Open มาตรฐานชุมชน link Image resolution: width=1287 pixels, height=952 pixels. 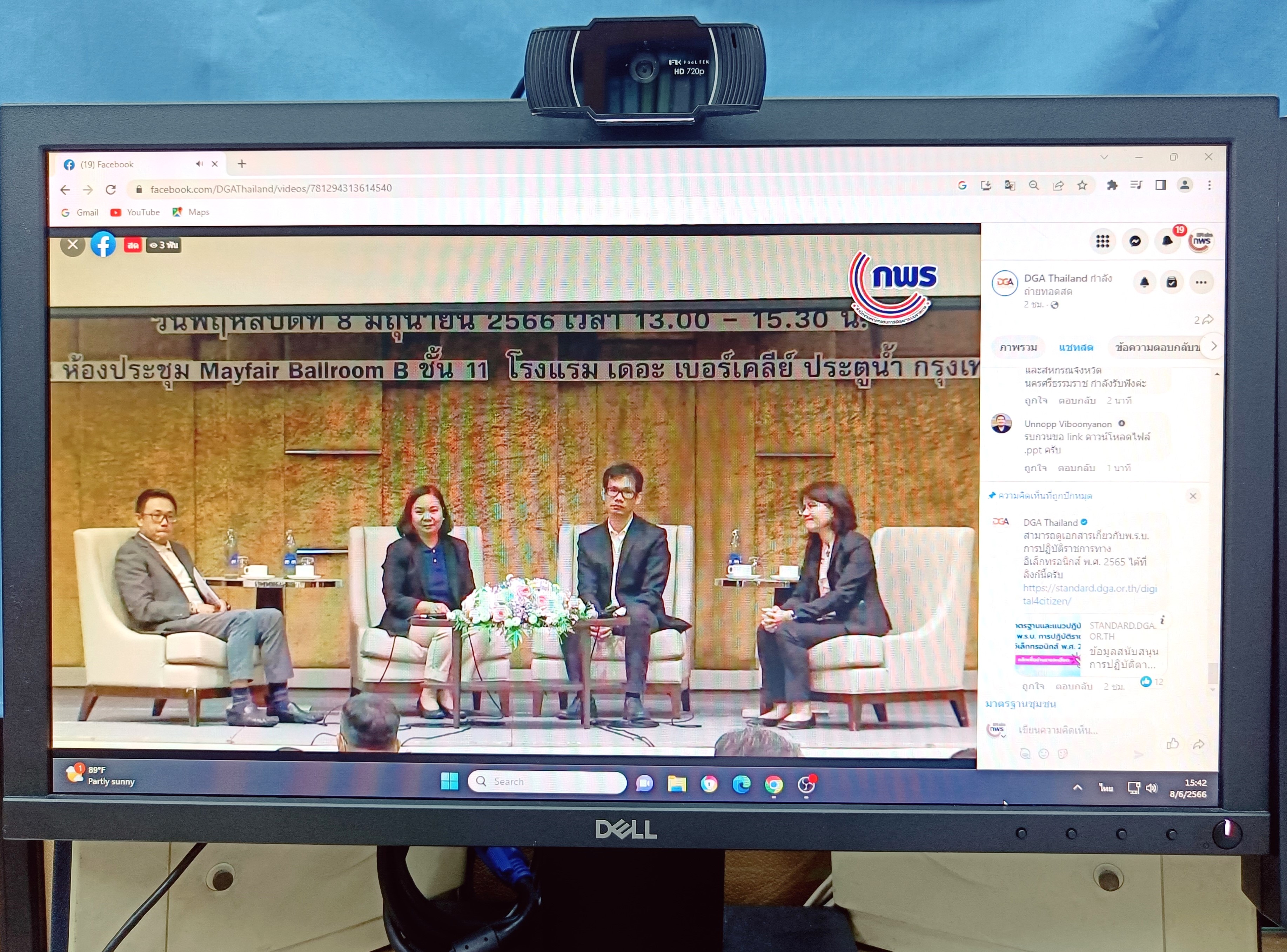tap(1021, 704)
